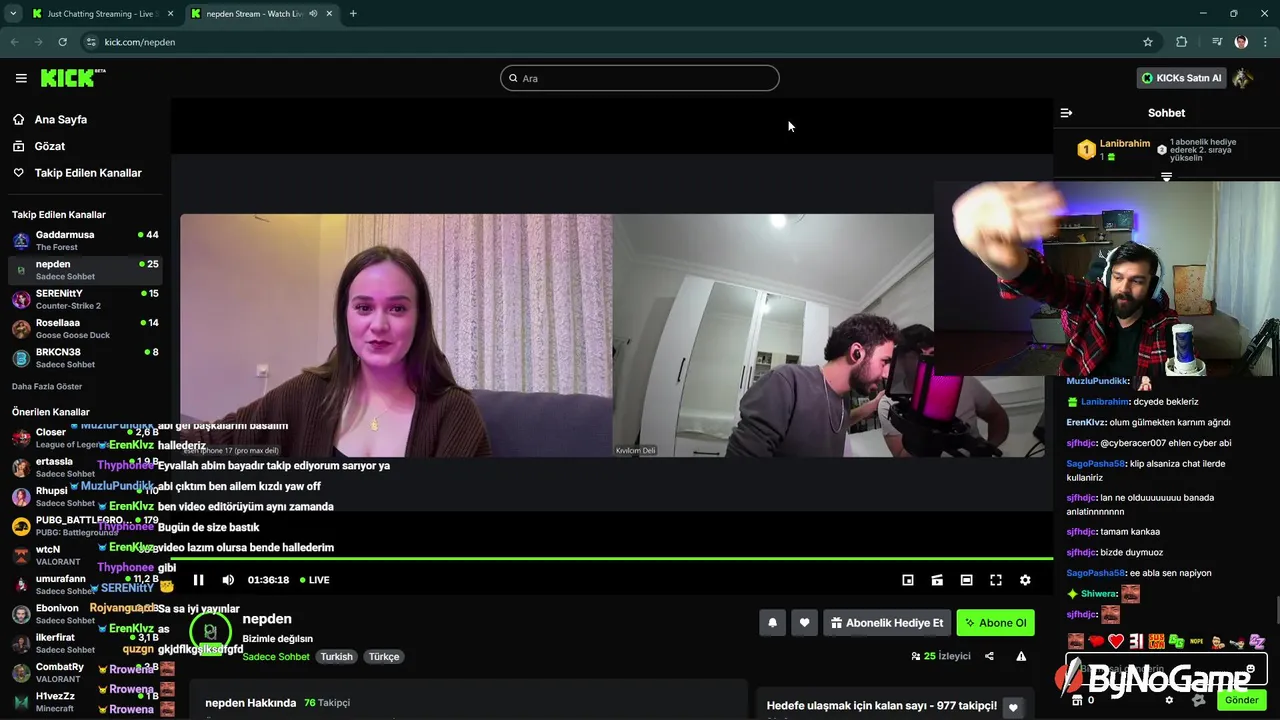Click username Shiwera in chat

pos(1097,594)
